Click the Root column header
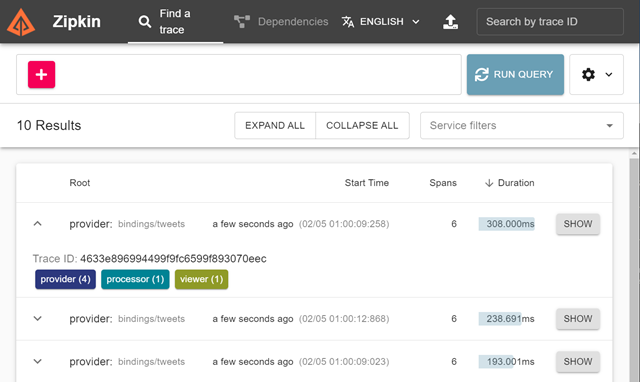The image size is (640, 382). [x=80, y=183]
